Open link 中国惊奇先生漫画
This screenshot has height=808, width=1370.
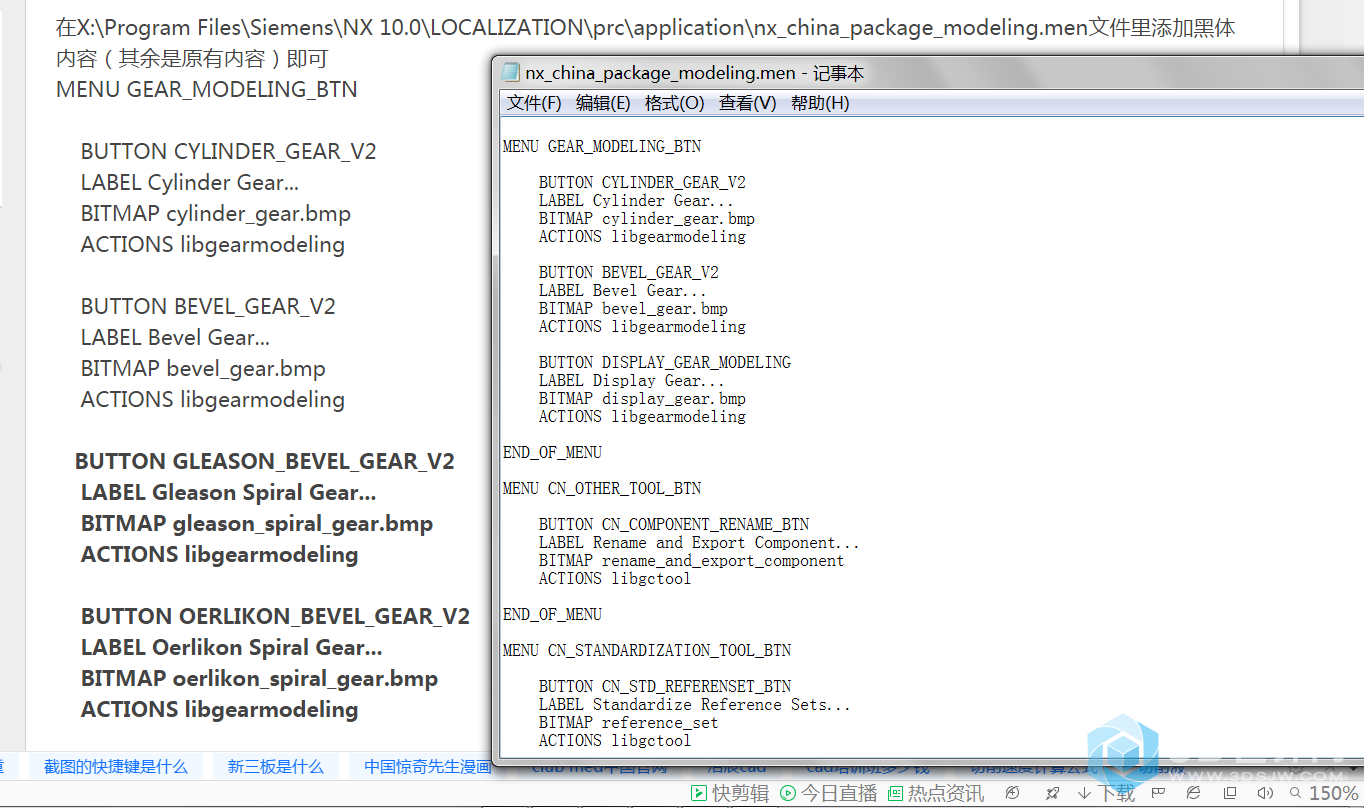click(428, 767)
